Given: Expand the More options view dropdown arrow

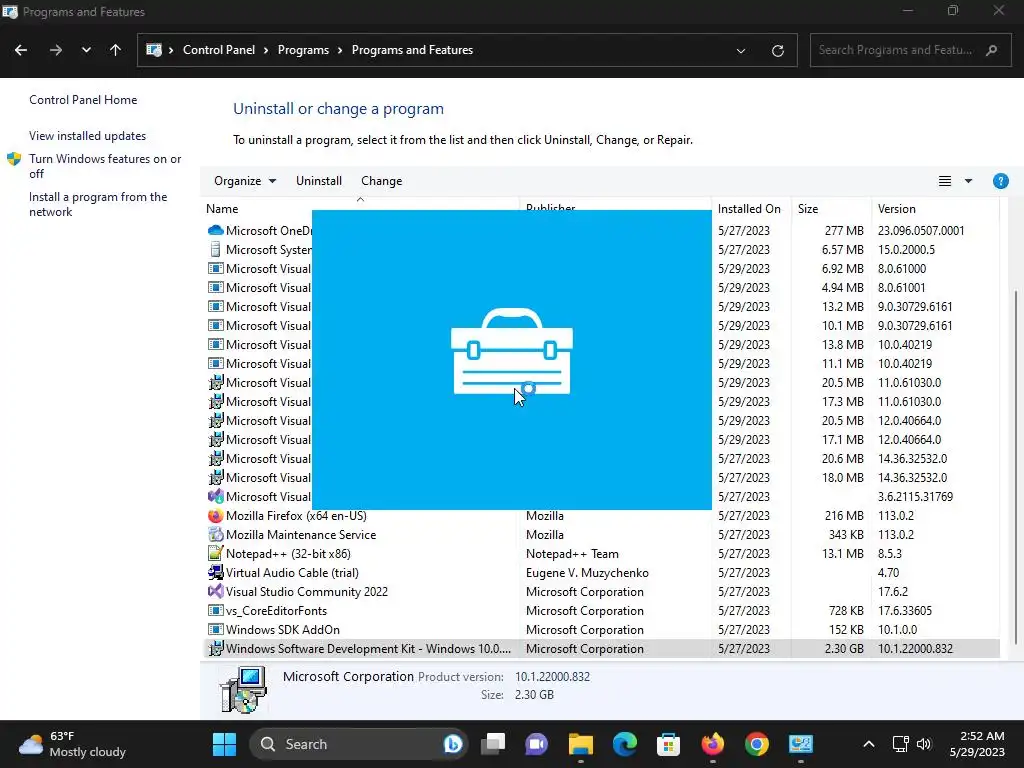Looking at the screenshot, I should [968, 181].
